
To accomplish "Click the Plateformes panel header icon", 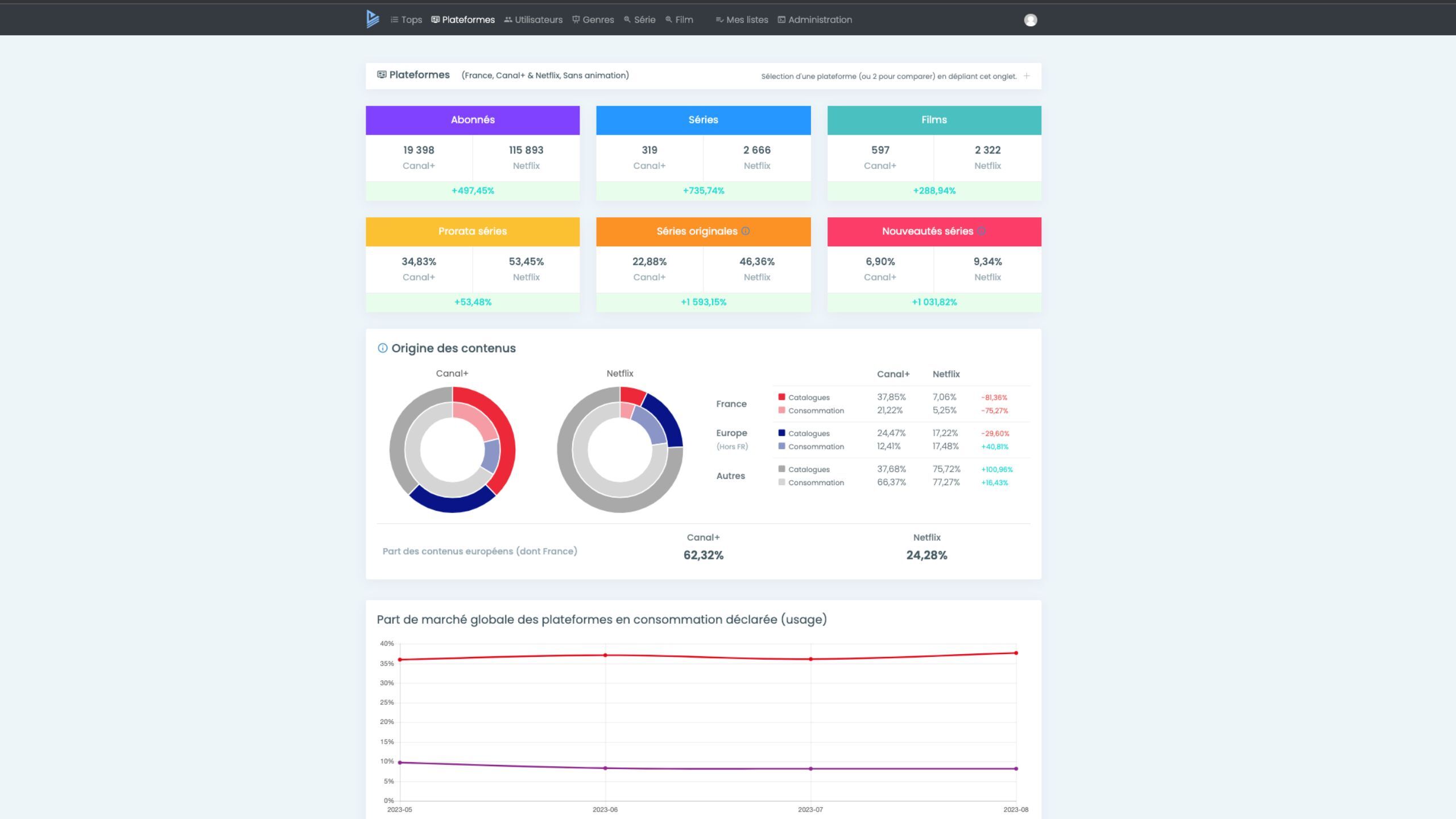I will 382,75.
